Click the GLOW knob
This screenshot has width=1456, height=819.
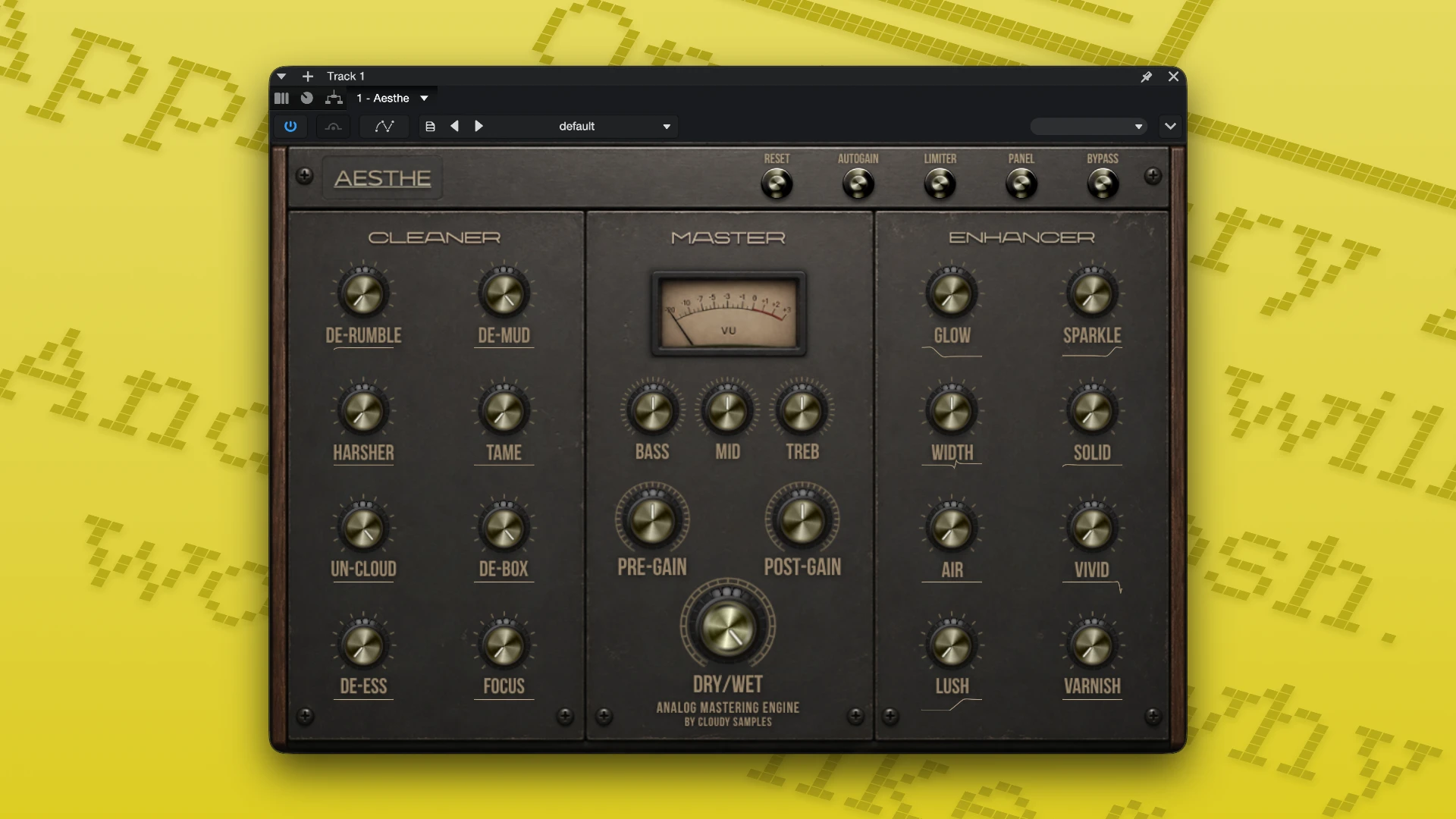tap(952, 294)
